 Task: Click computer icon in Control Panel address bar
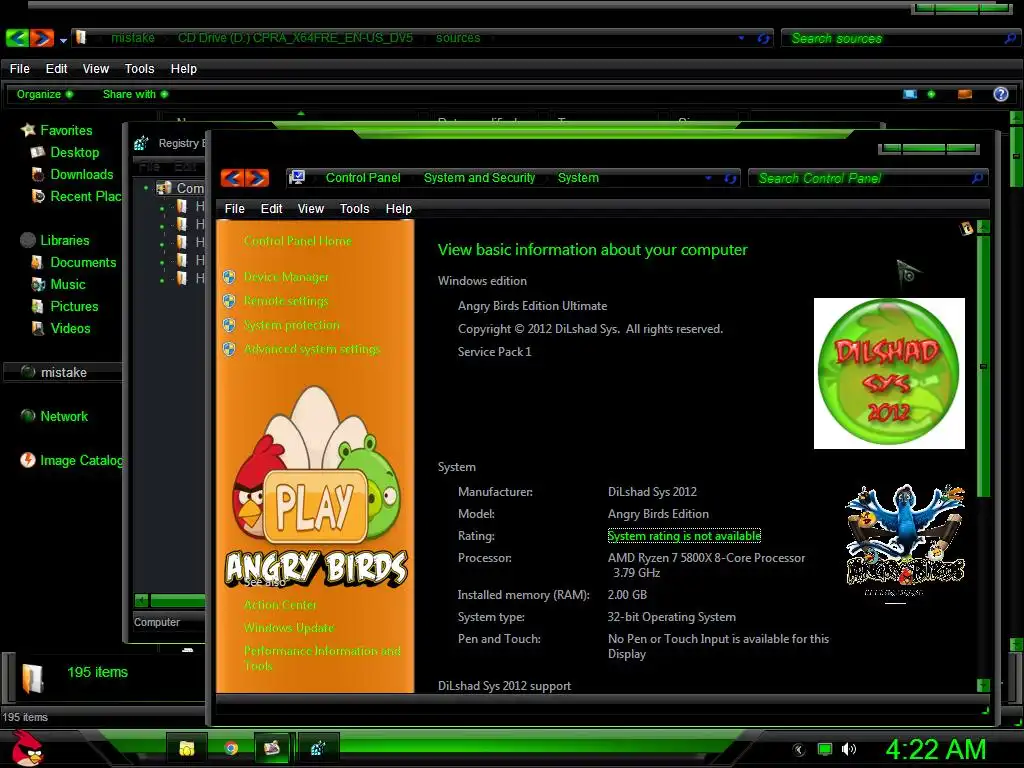pyautogui.click(x=297, y=178)
